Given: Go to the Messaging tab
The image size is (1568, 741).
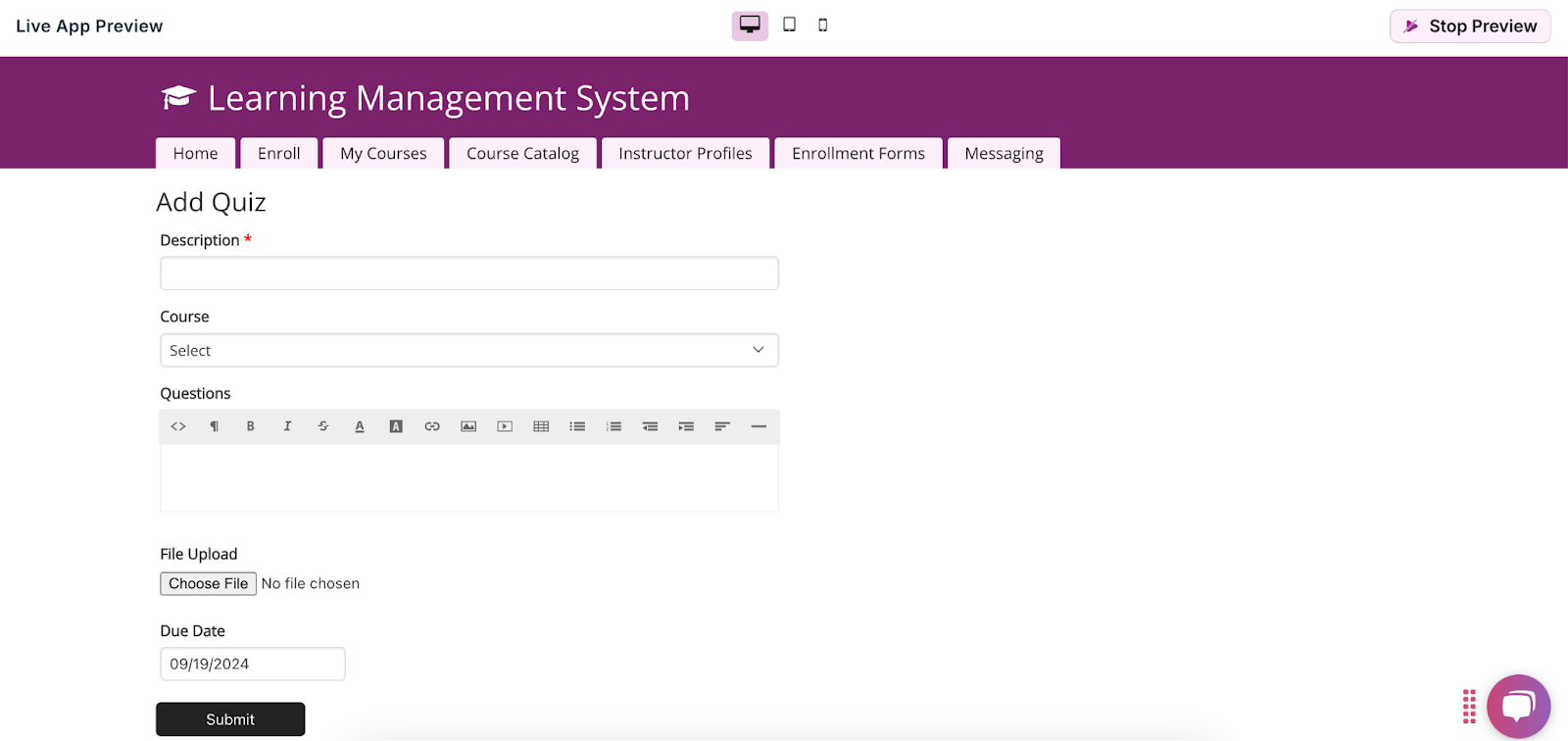Looking at the screenshot, I should (x=1004, y=154).
